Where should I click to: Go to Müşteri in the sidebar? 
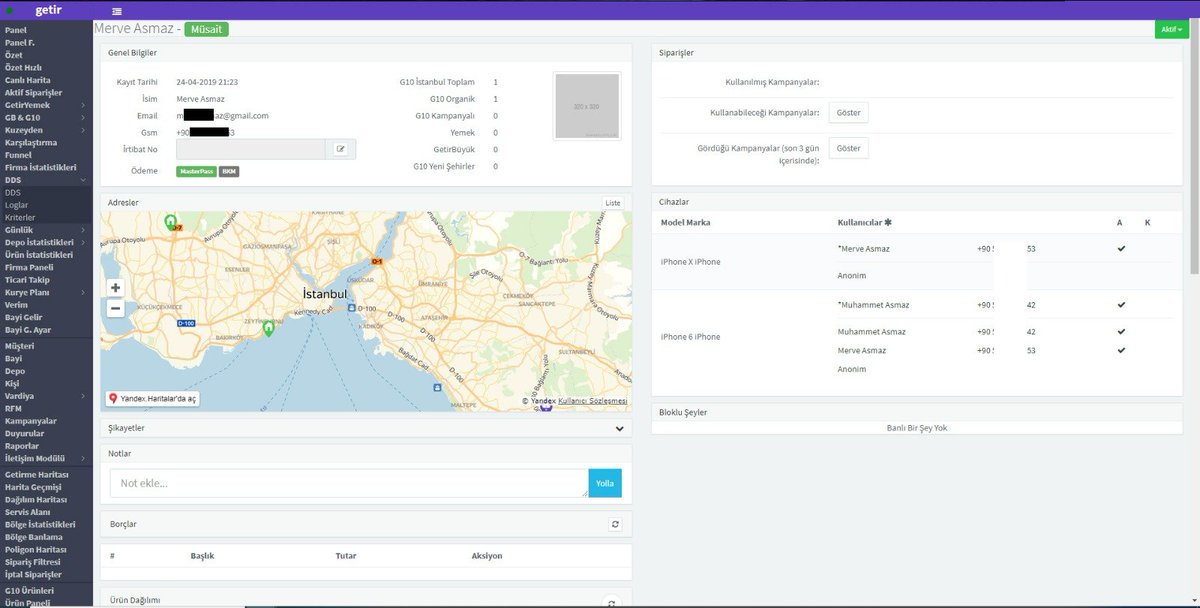(x=20, y=346)
